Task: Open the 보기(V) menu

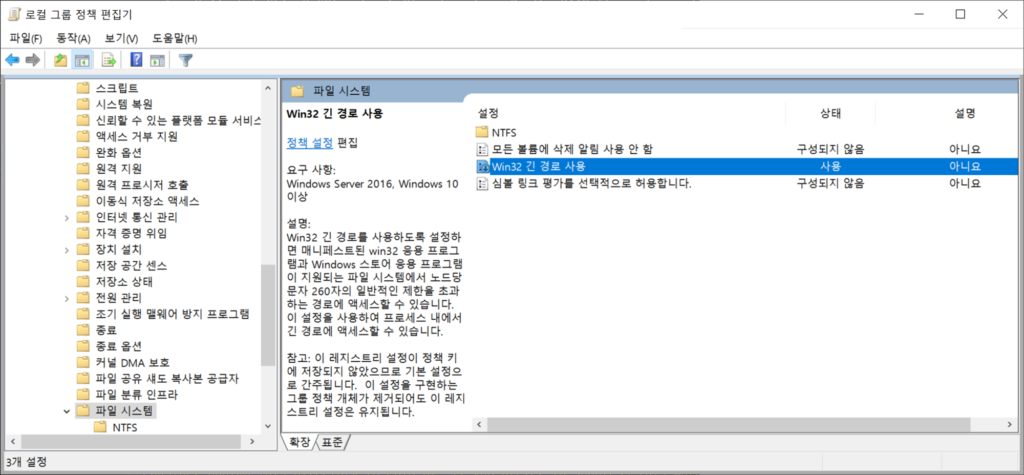Action: click(x=121, y=38)
